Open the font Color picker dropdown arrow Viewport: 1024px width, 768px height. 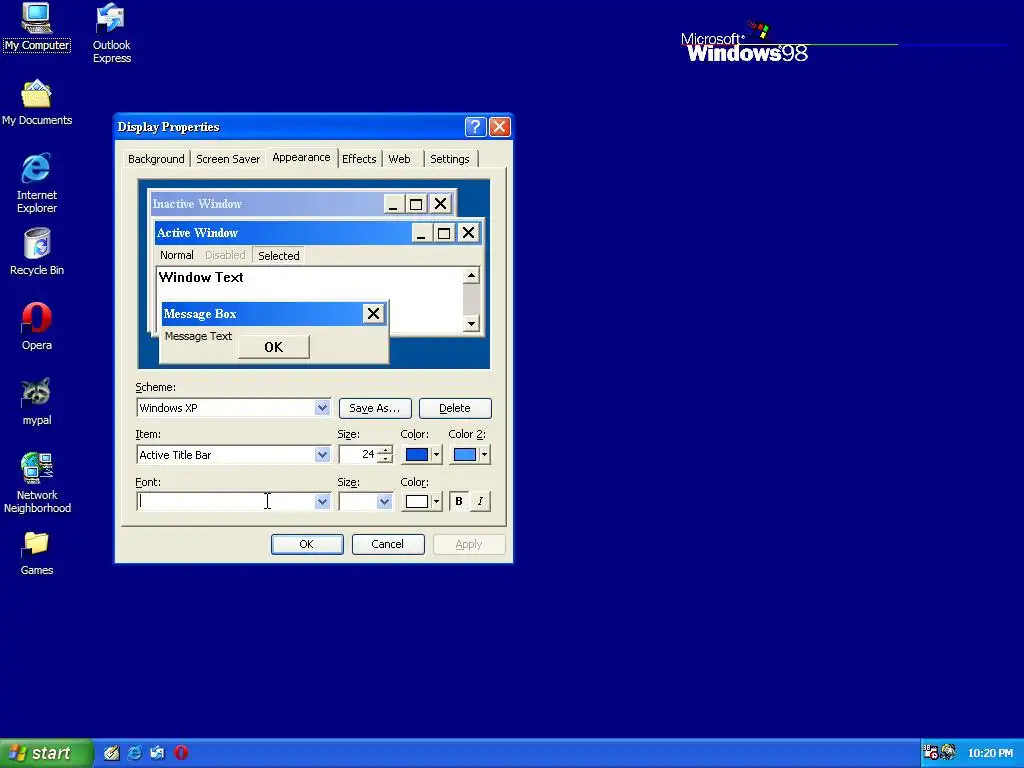point(436,502)
